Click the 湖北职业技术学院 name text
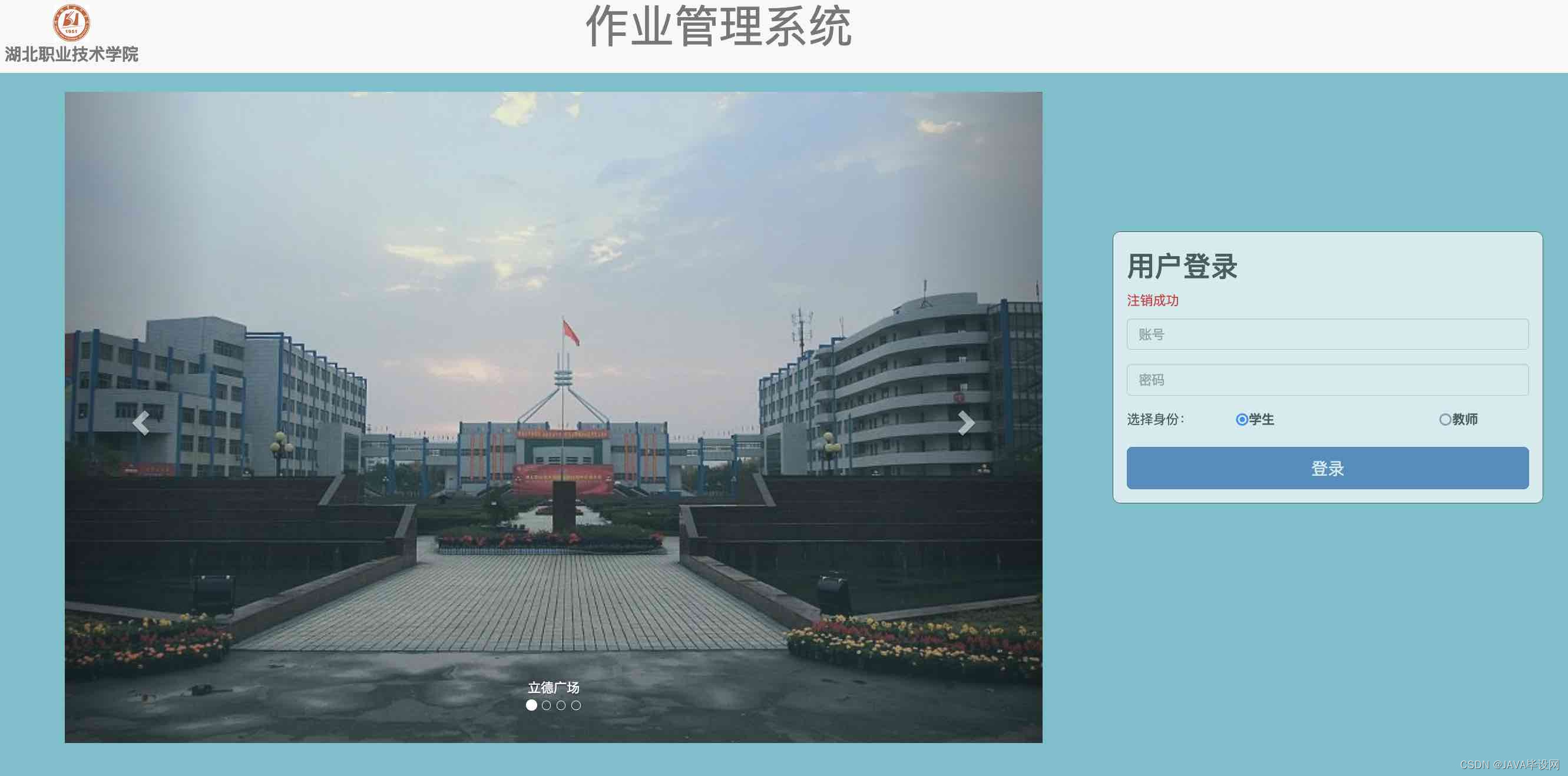Viewport: 1568px width, 776px height. pos(71,54)
